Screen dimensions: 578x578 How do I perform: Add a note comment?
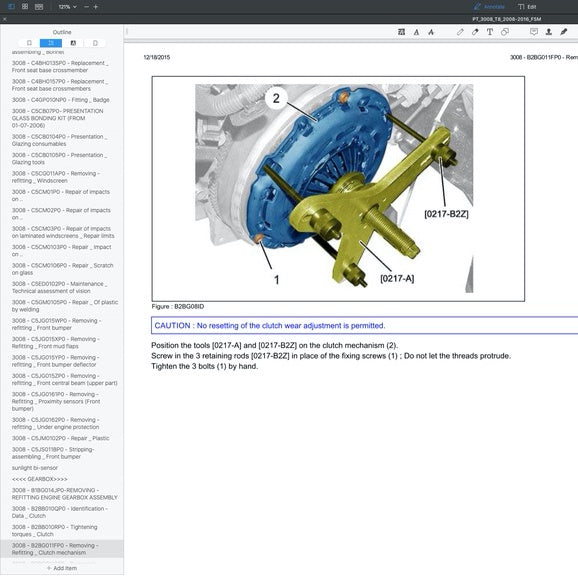534,32
